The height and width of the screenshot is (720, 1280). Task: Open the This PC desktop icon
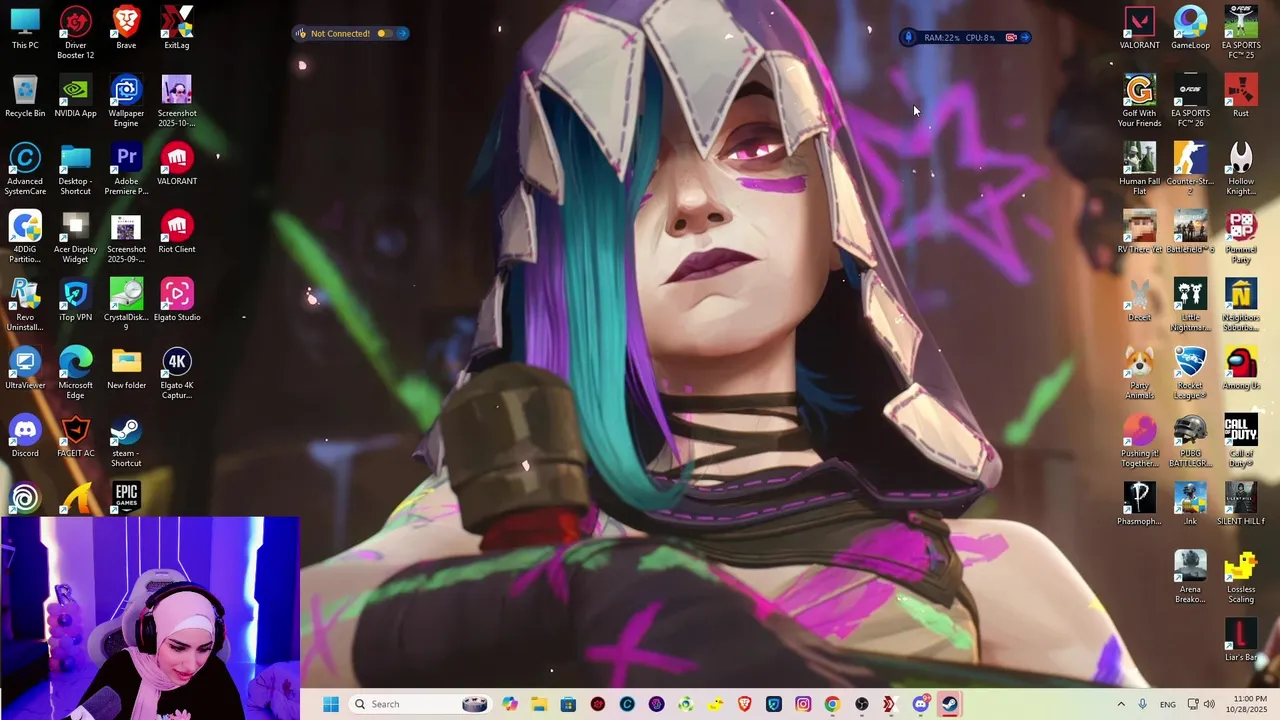click(25, 28)
